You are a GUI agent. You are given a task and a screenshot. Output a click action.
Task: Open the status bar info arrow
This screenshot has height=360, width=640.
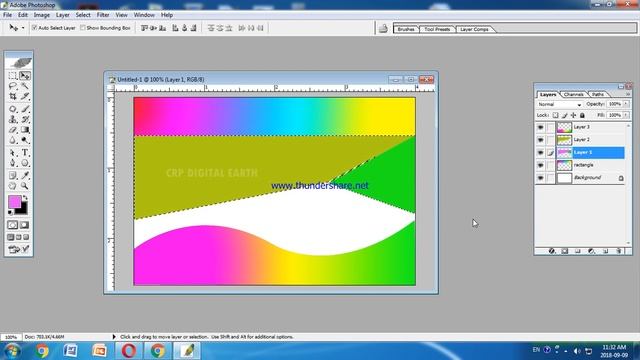(114, 337)
